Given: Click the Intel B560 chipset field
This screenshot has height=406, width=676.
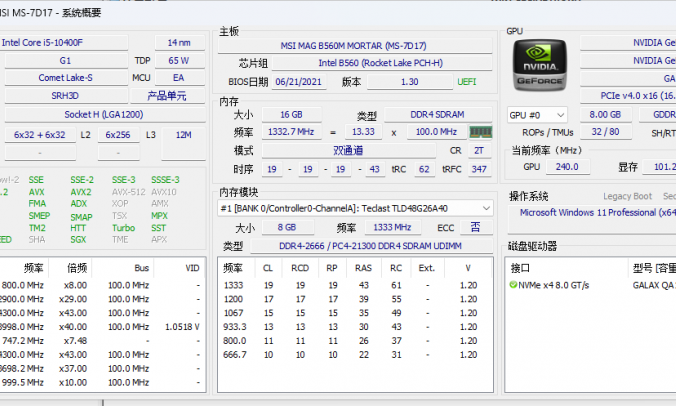Looking at the screenshot, I should (x=381, y=63).
